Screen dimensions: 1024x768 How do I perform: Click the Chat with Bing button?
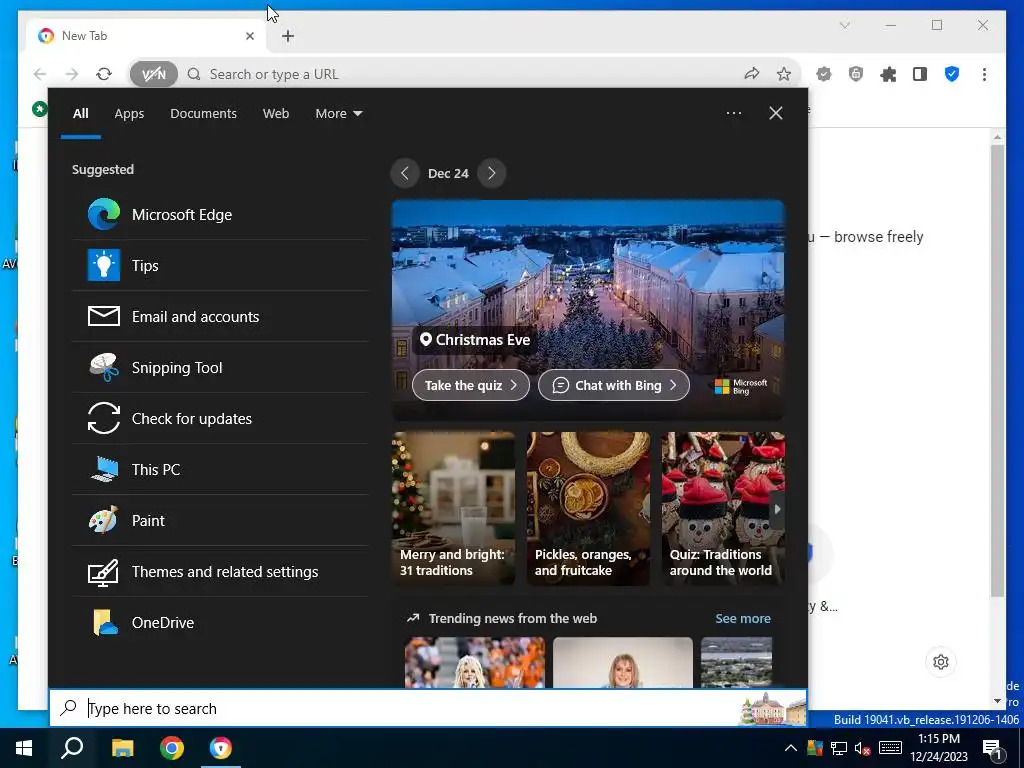[x=614, y=385]
